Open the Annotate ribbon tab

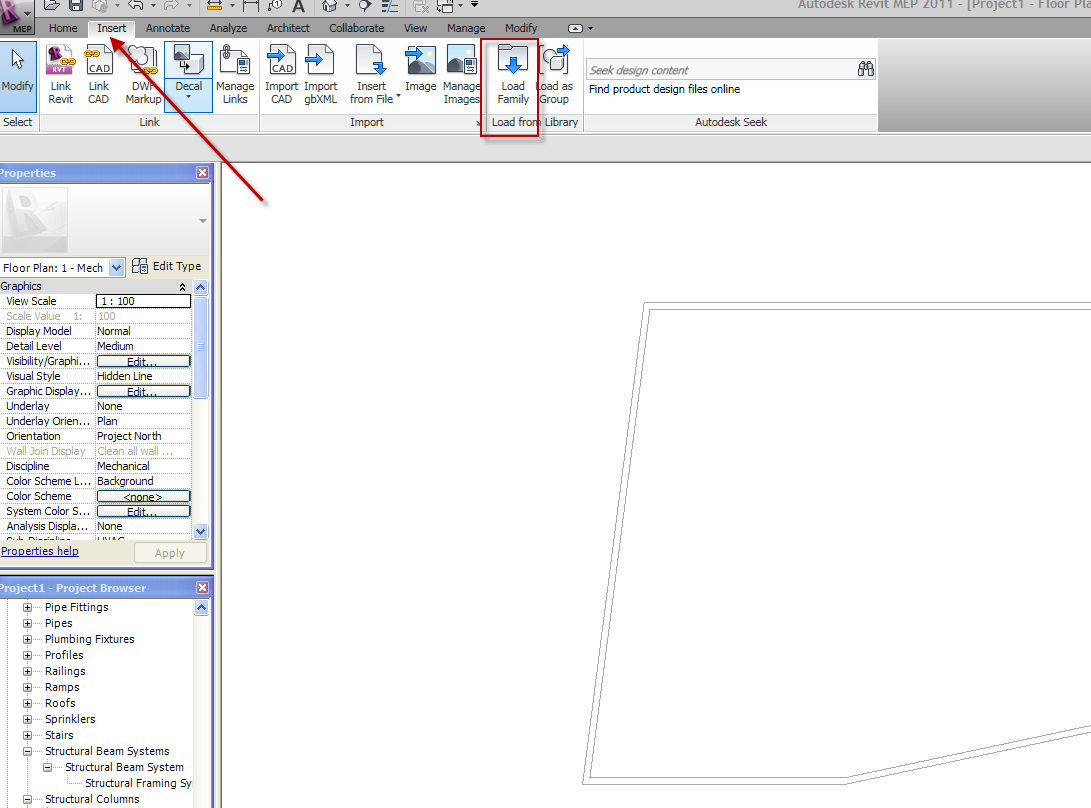click(168, 28)
